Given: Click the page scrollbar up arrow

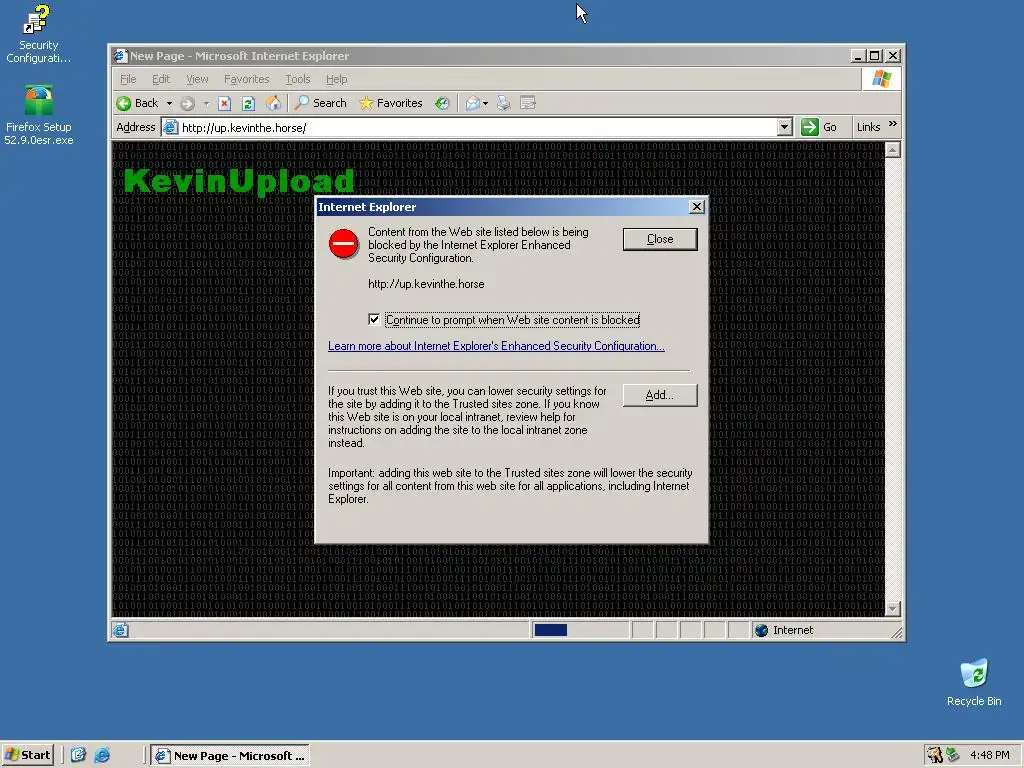Looking at the screenshot, I should 893,150.
